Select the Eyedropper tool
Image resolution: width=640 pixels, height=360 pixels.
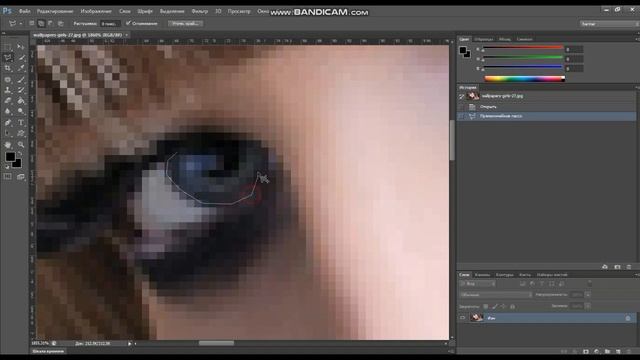click(x=21, y=68)
